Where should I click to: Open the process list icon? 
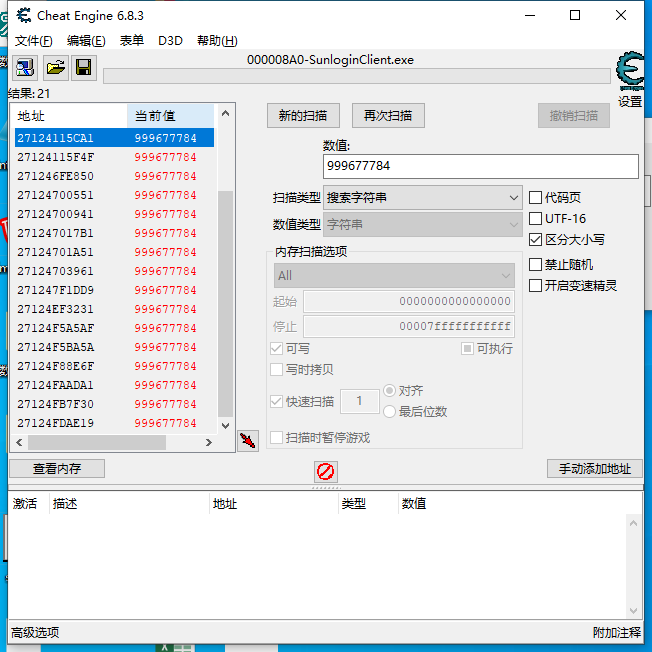click(x=25, y=67)
